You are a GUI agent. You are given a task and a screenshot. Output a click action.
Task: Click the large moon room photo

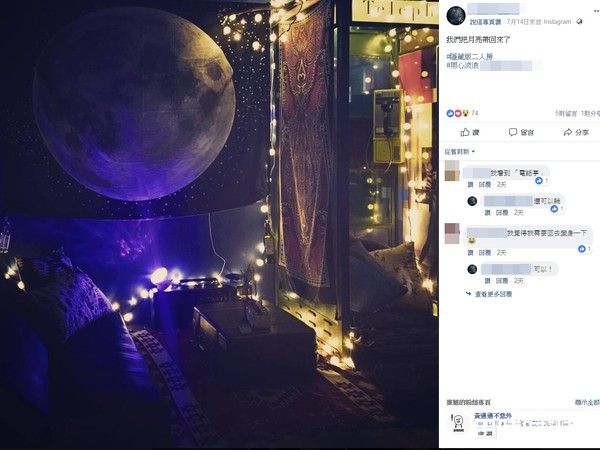pyautogui.click(x=219, y=224)
